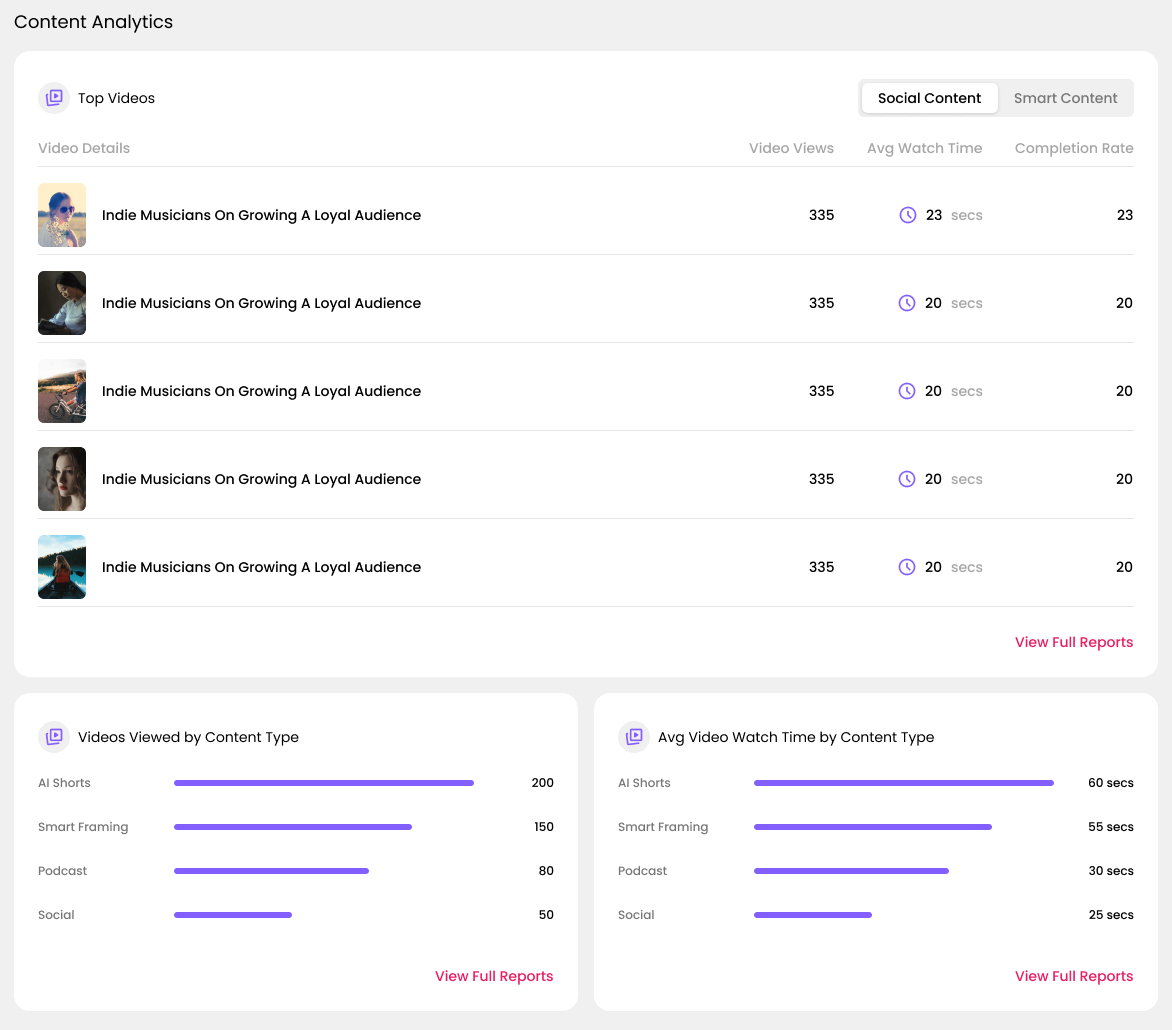This screenshot has height=1030, width=1172.
Task: Switch to the Social Content tab
Action: coord(929,98)
